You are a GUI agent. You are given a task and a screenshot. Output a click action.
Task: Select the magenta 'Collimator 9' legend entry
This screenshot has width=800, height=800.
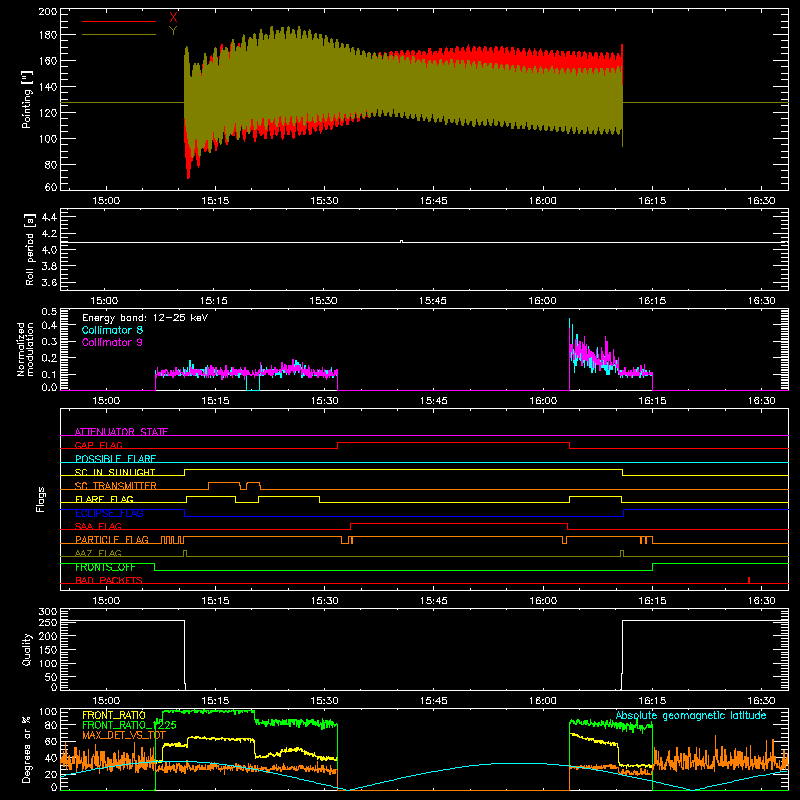point(112,342)
